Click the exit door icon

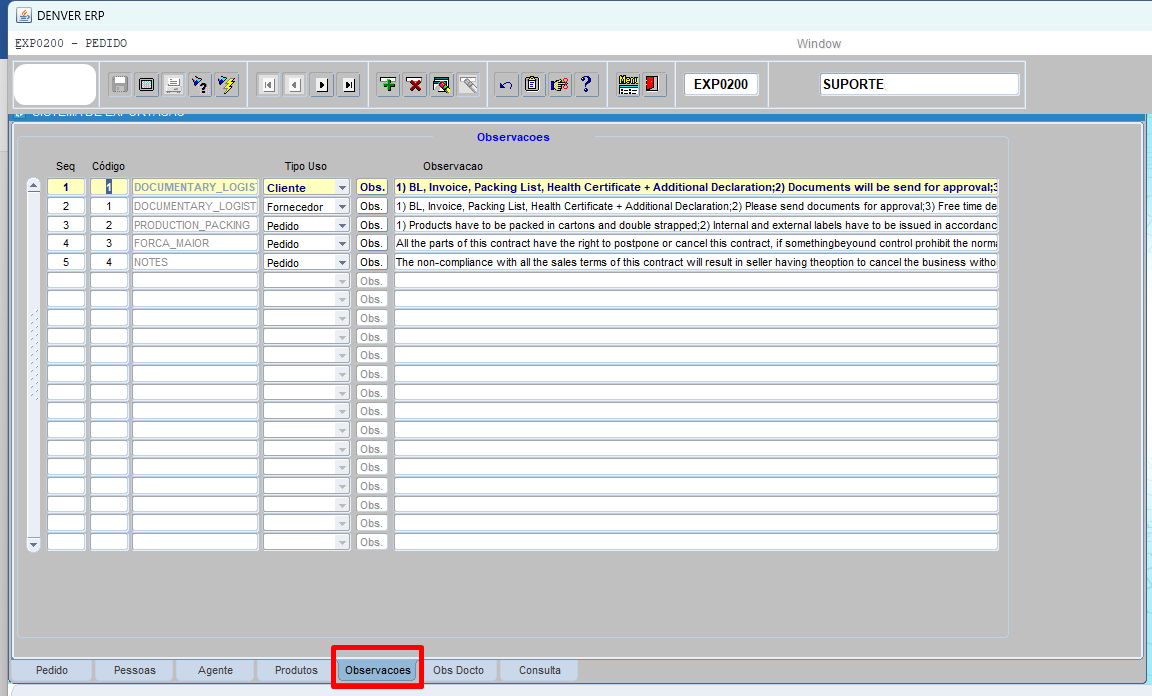(x=654, y=85)
